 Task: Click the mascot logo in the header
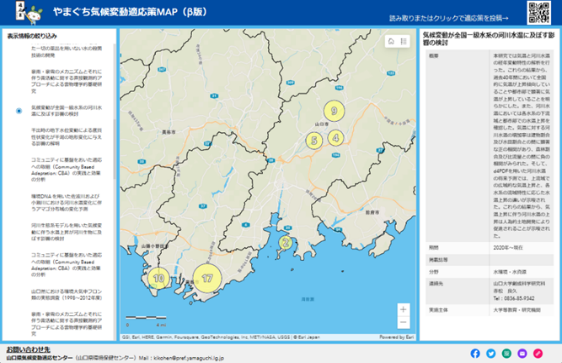29,13
